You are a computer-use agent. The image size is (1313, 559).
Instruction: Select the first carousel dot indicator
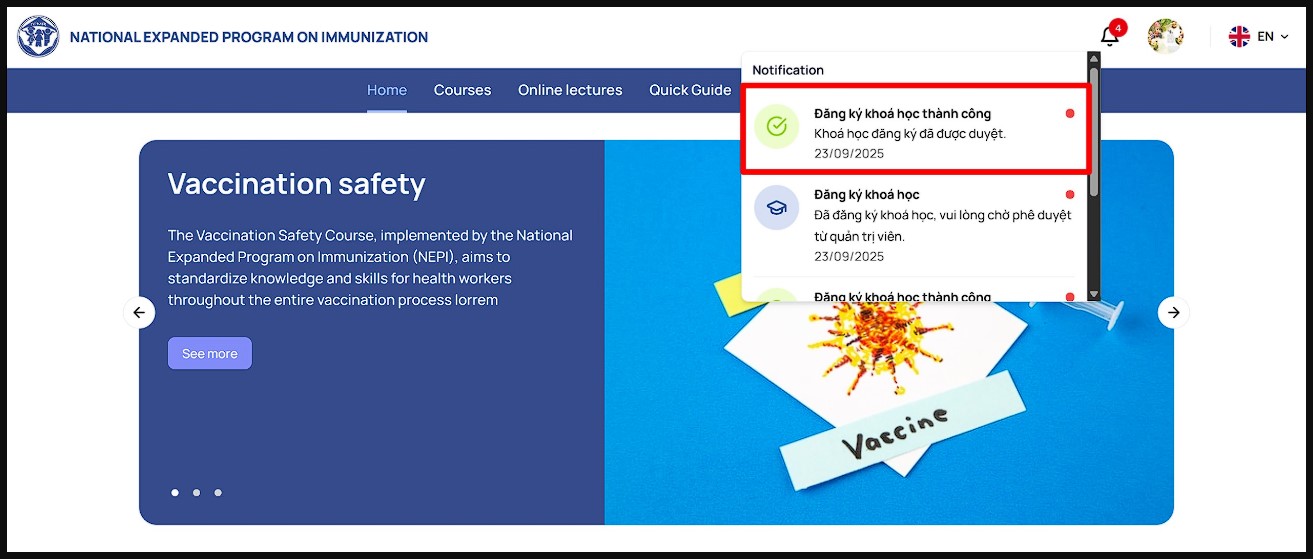[175, 493]
